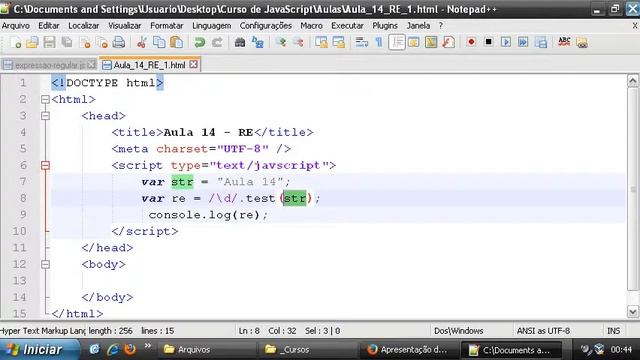Click the Paste clipboard icon

(x=176, y=42)
